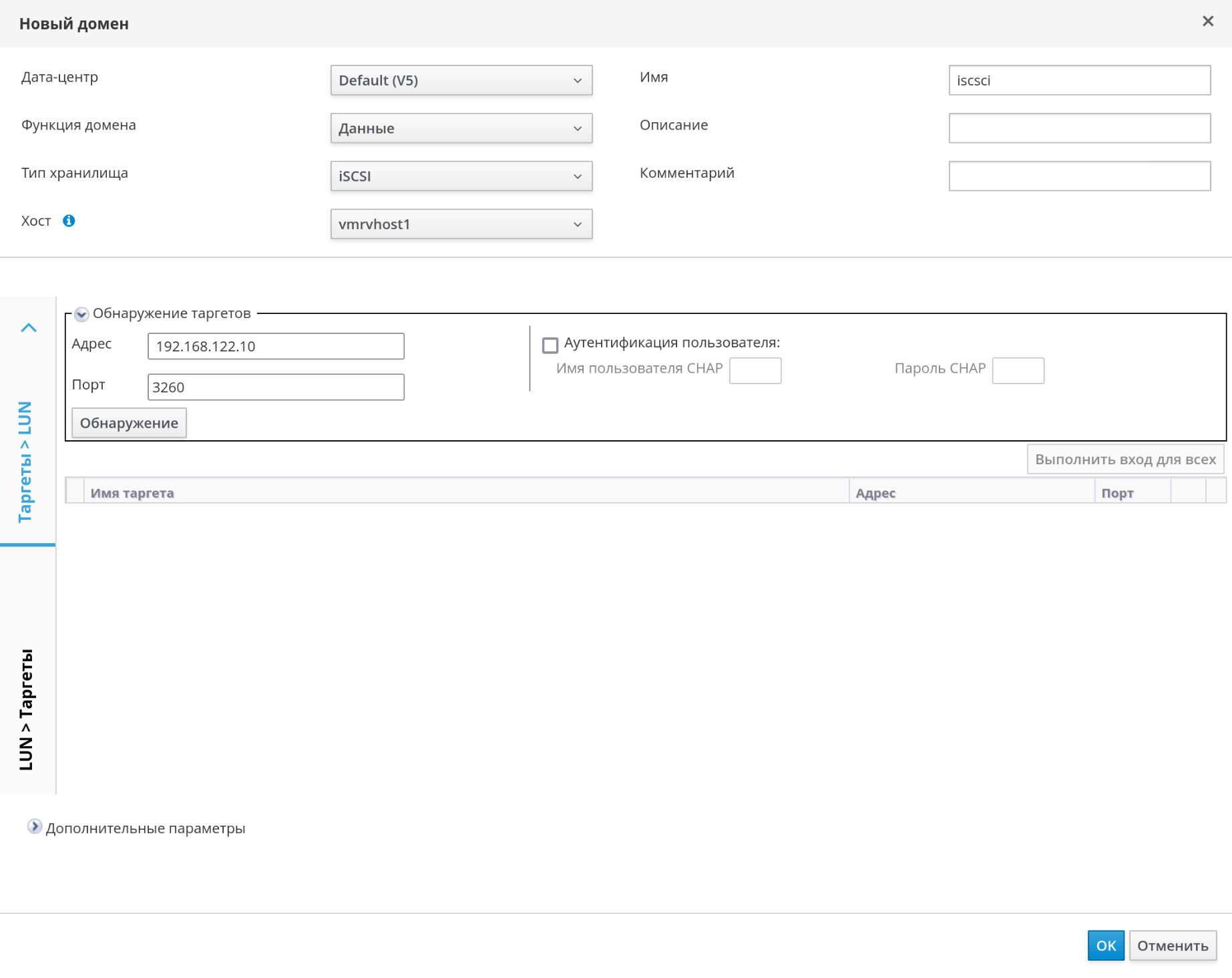Collapse the Обнаружение таргетов section

click(81, 314)
